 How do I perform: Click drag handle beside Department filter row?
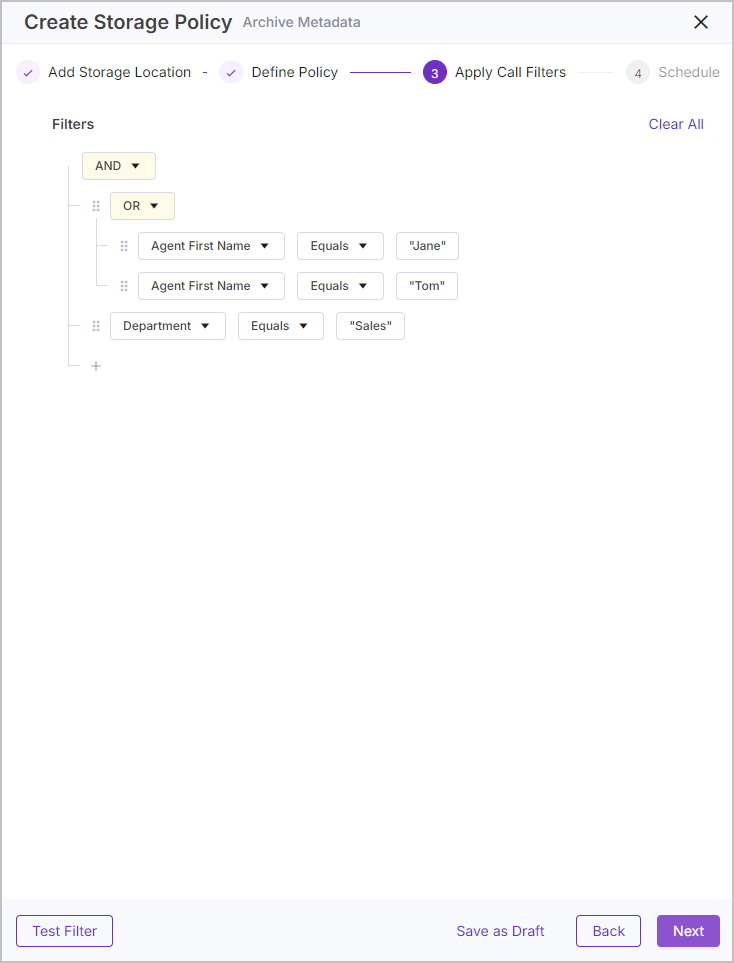coord(96,326)
